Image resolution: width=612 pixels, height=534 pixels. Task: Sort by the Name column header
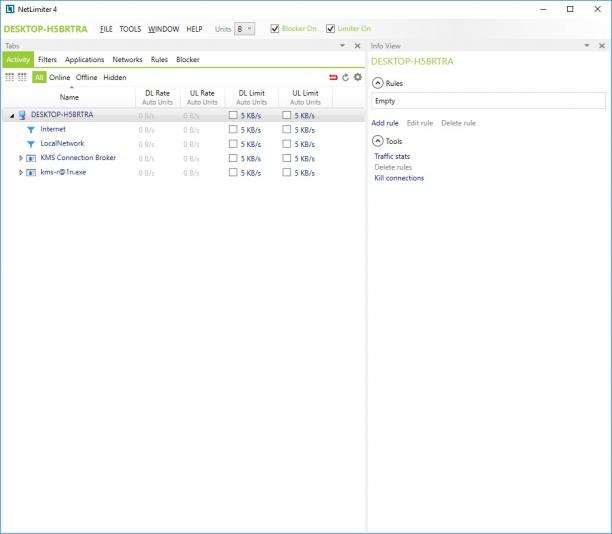click(69, 97)
